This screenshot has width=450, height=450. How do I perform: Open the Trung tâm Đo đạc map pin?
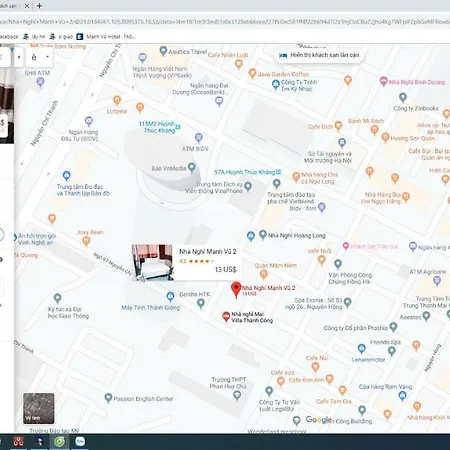[67, 175]
